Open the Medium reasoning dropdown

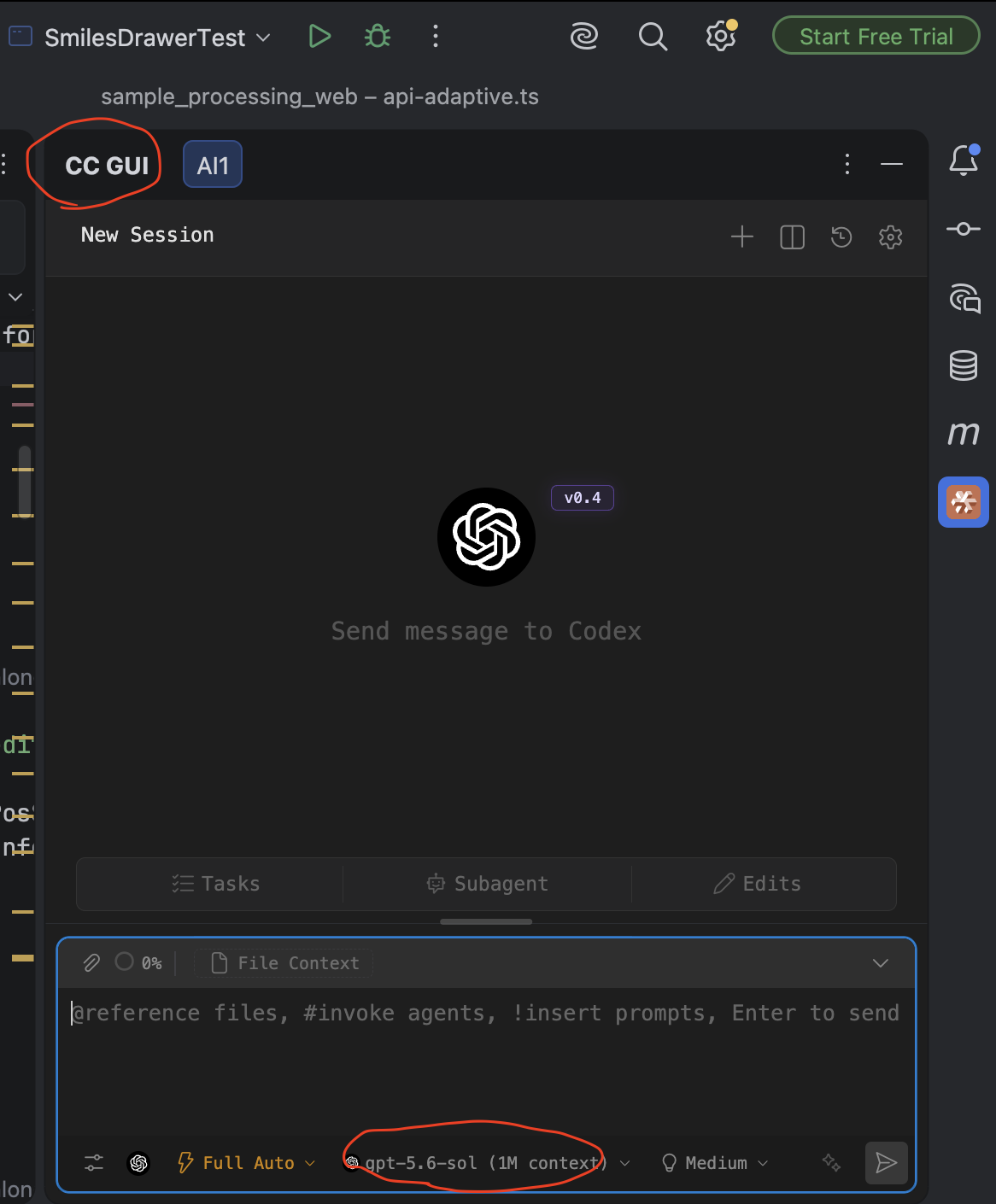715,1163
